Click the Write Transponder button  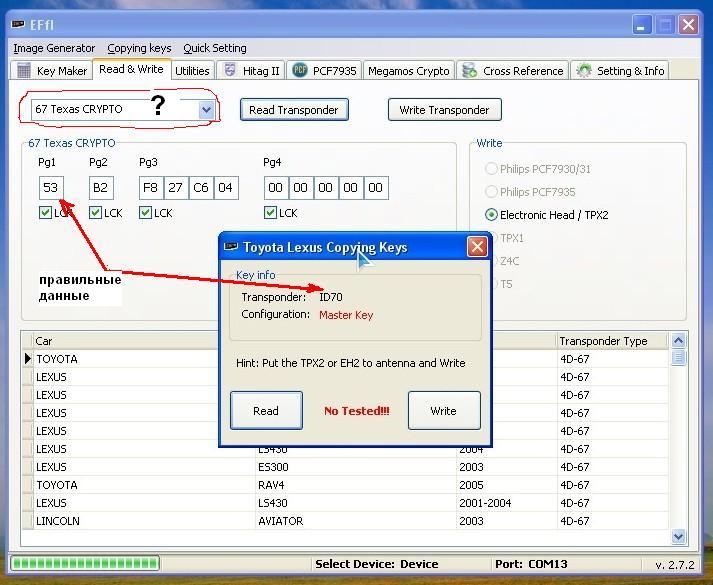444,110
